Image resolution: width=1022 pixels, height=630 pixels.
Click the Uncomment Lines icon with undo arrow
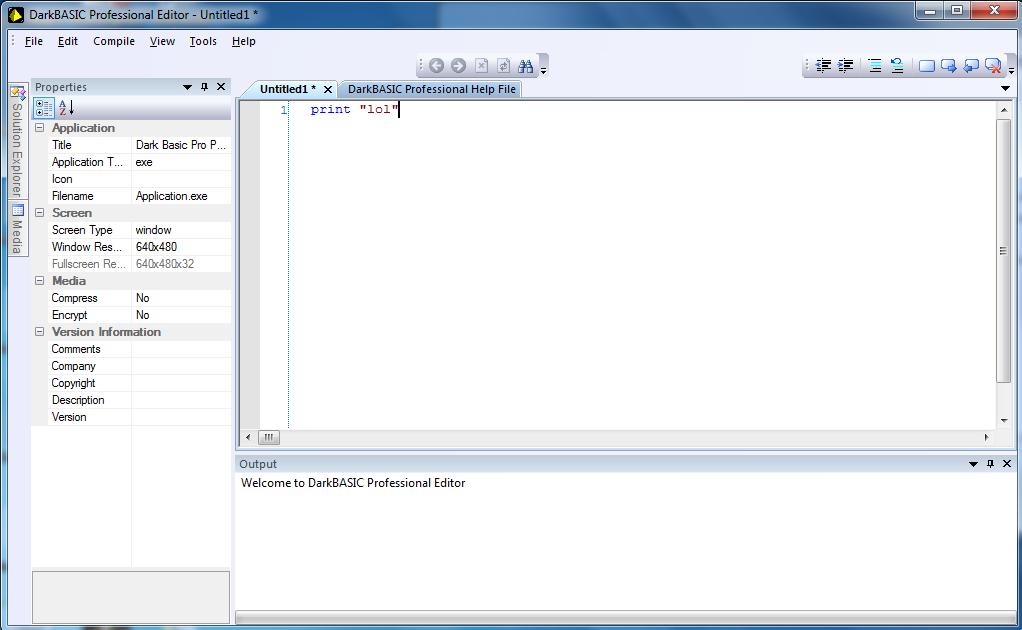(x=897, y=65)
